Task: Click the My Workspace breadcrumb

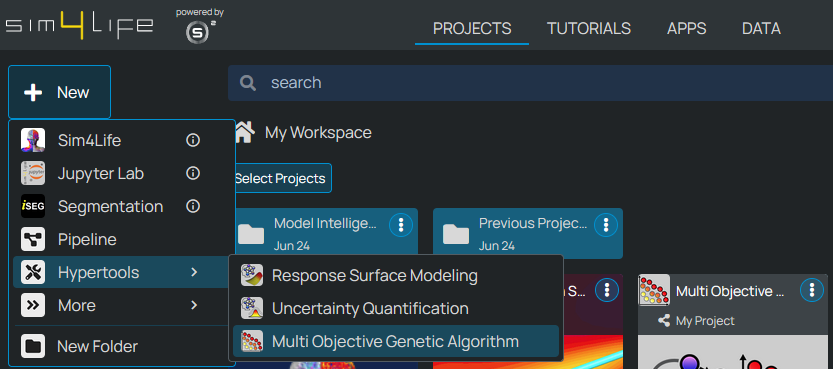Action: (x=318, y=132)
